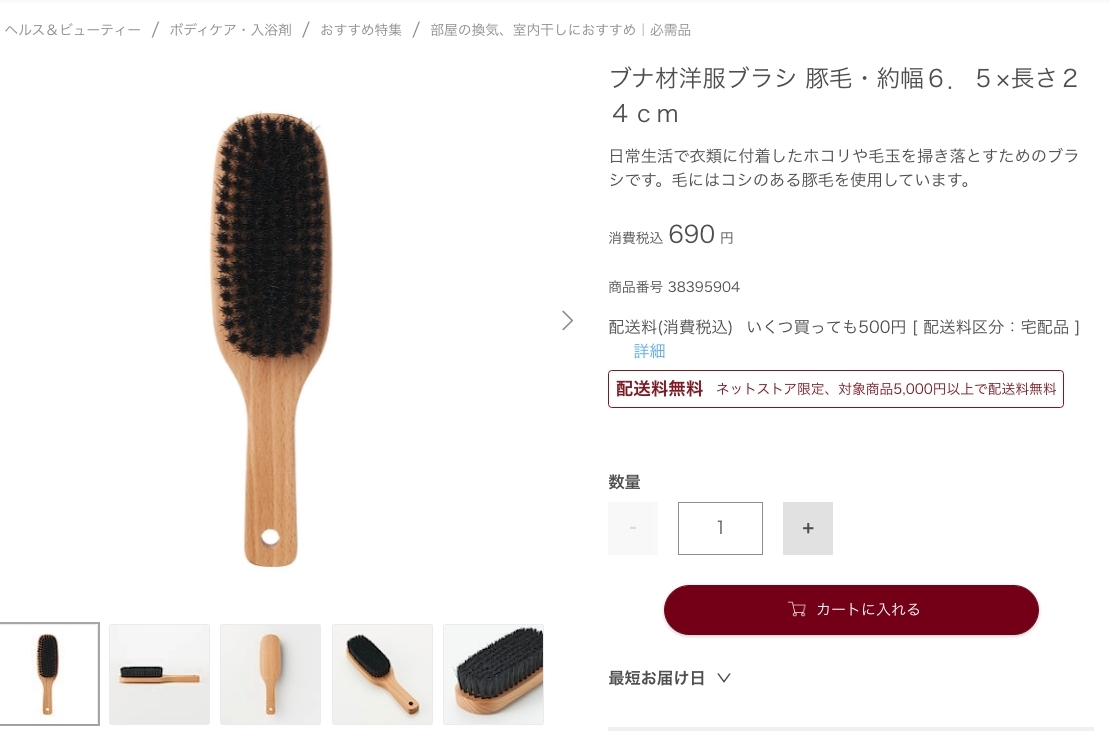Select the angled brush thumbnail

(382, 674)
